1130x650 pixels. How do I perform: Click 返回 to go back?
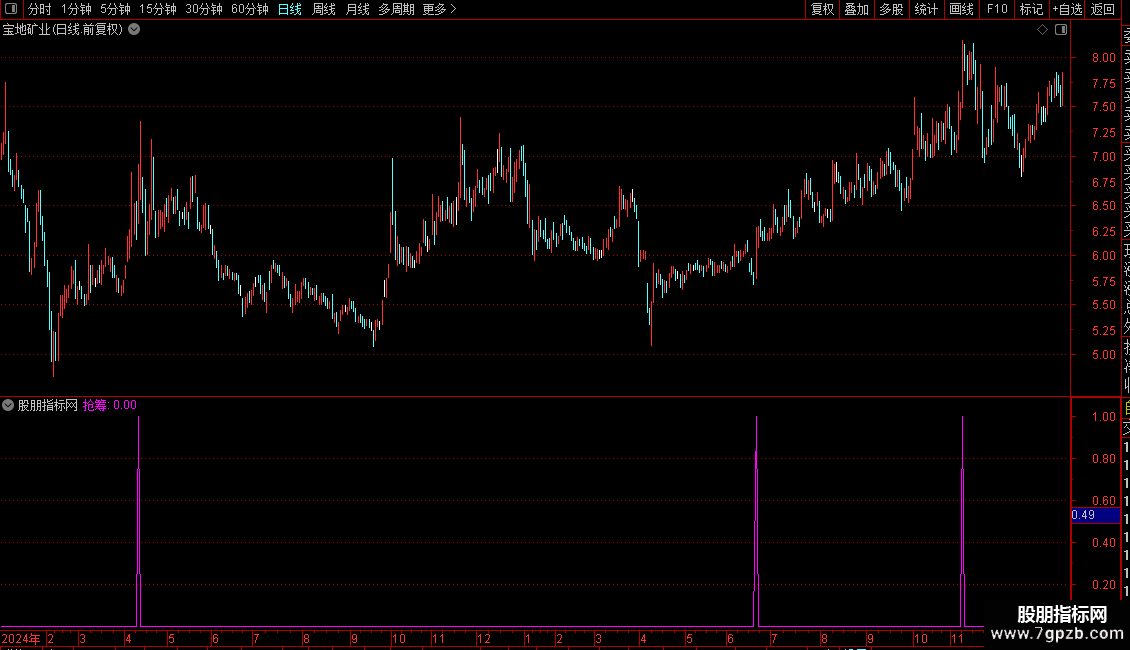pyautogui.click(x=1103, y=9)
